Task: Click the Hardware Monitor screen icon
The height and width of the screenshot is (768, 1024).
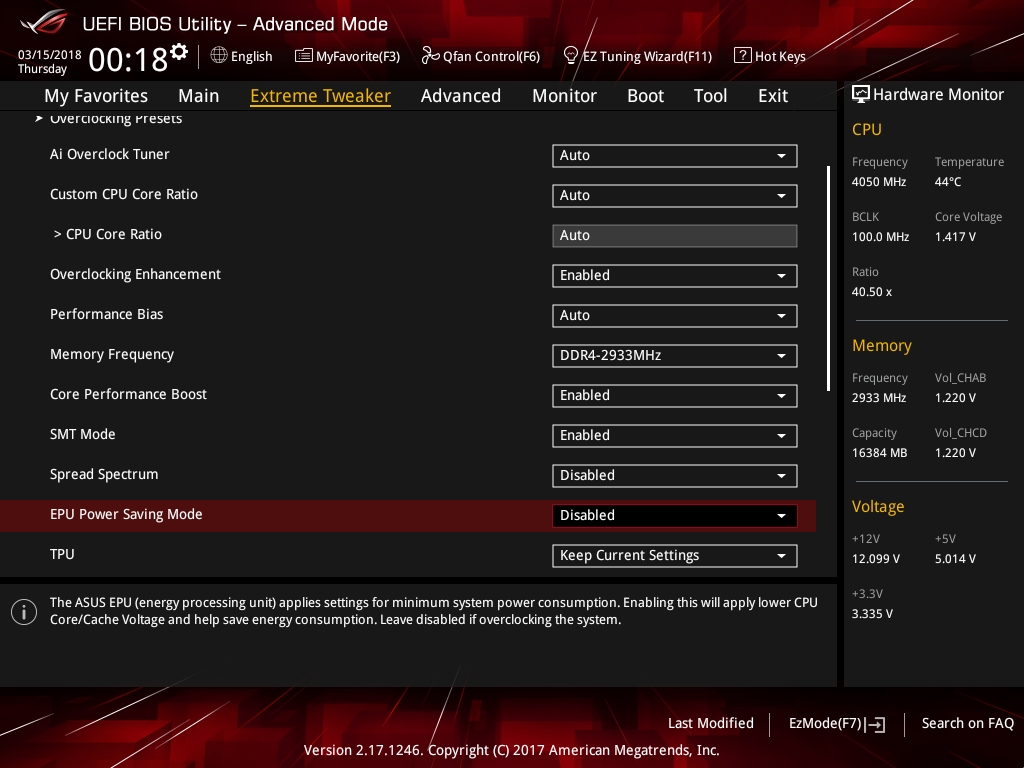Action: pos(860,95)
